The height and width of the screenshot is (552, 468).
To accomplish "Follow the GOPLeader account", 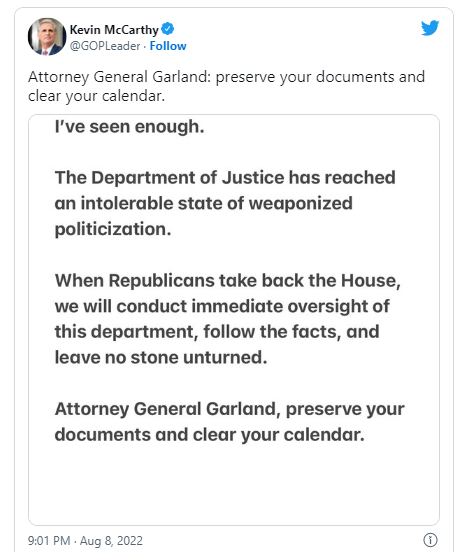I will point(168,46).
